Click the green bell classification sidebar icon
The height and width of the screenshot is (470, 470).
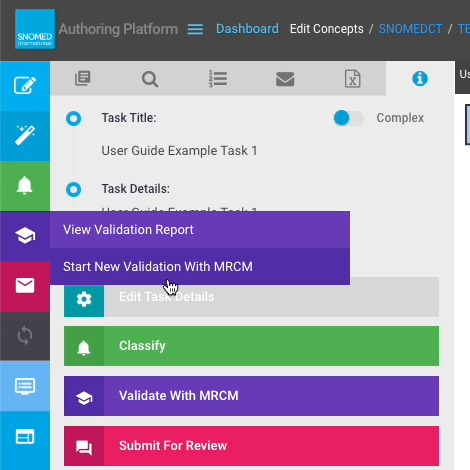coord(25,186)
